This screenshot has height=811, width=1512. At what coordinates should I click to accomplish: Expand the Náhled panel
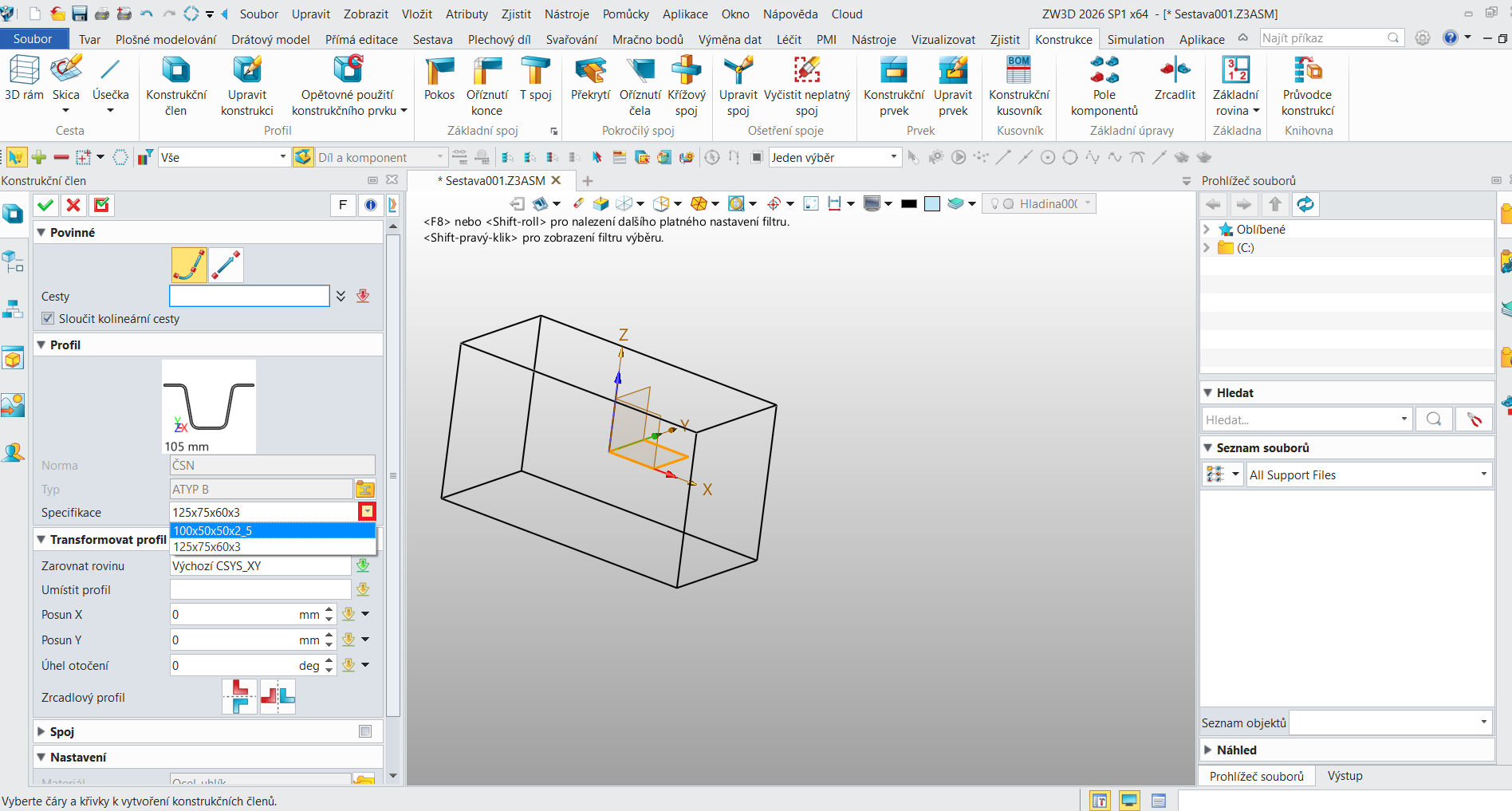1208,750
